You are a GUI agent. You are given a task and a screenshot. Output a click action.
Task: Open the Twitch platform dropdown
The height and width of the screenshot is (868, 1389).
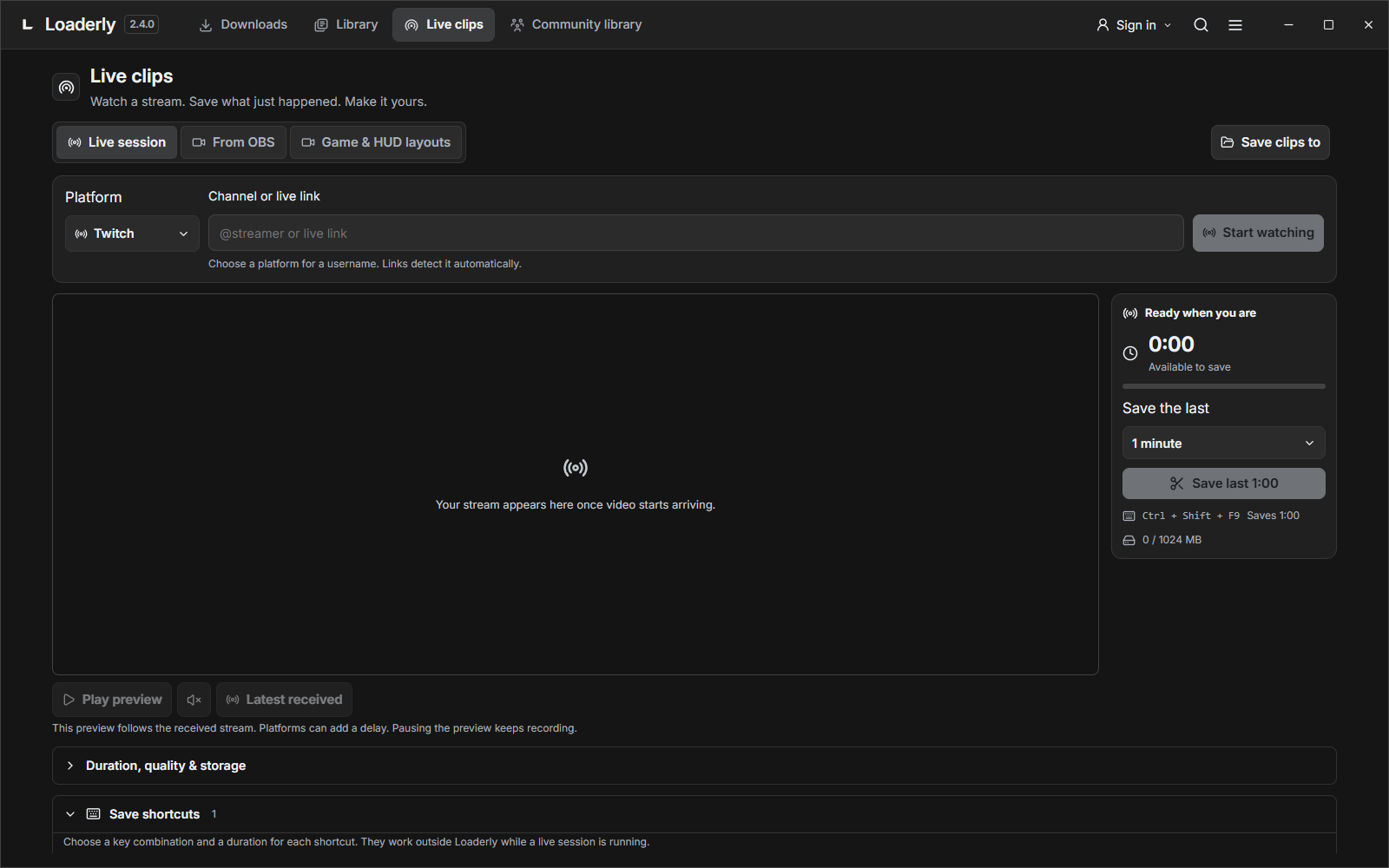point(132,233)
